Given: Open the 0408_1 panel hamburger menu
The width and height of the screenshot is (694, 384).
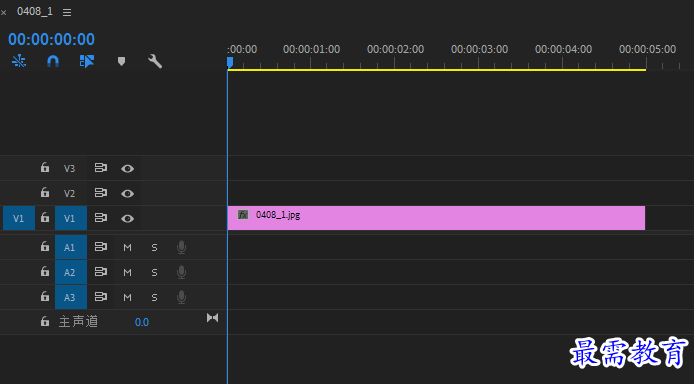Looking at the screenshot, I should tap(67, 13).
